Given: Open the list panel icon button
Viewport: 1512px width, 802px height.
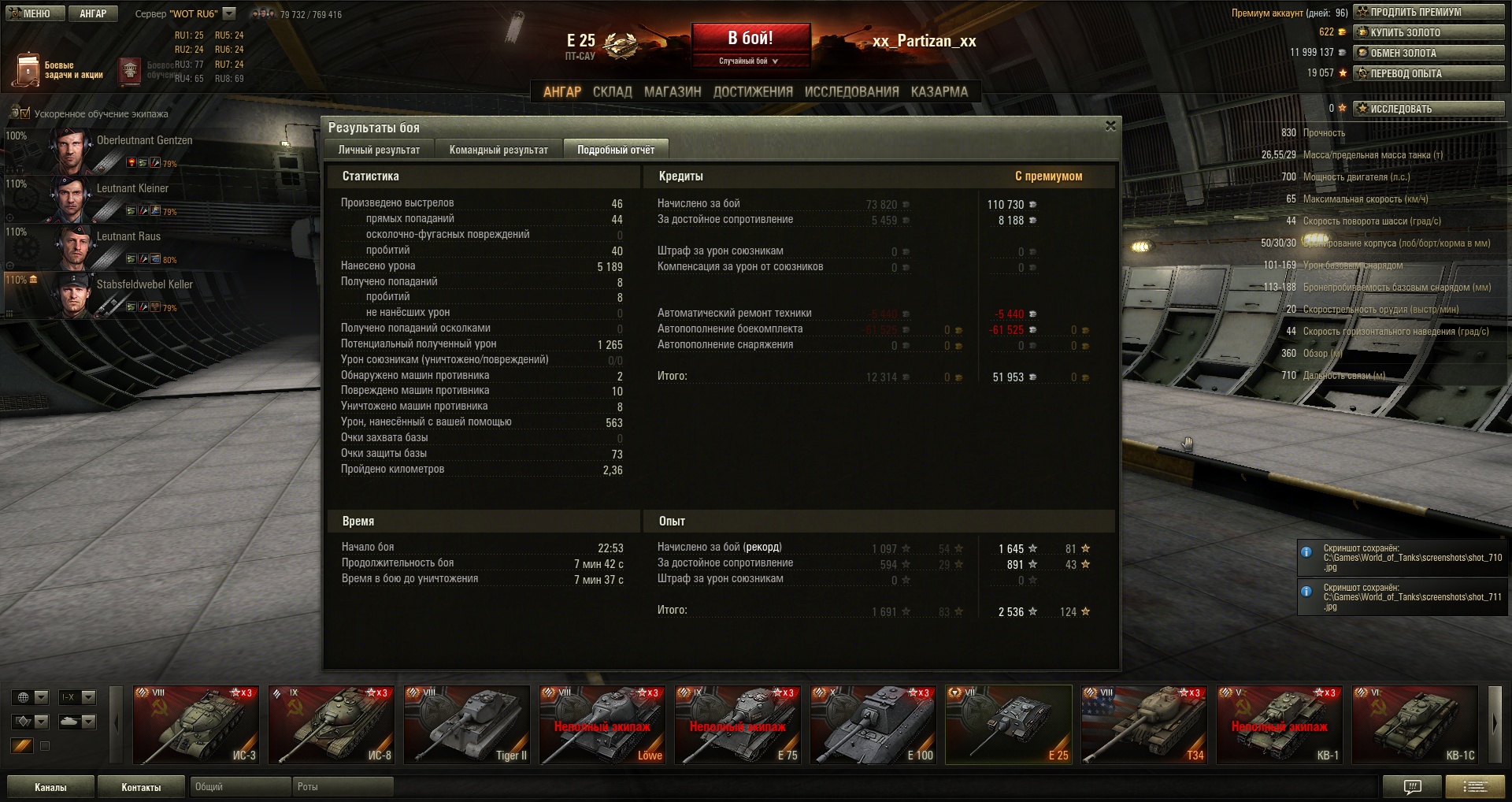Looking at the screenshot, I should [x=1475, y=786].
